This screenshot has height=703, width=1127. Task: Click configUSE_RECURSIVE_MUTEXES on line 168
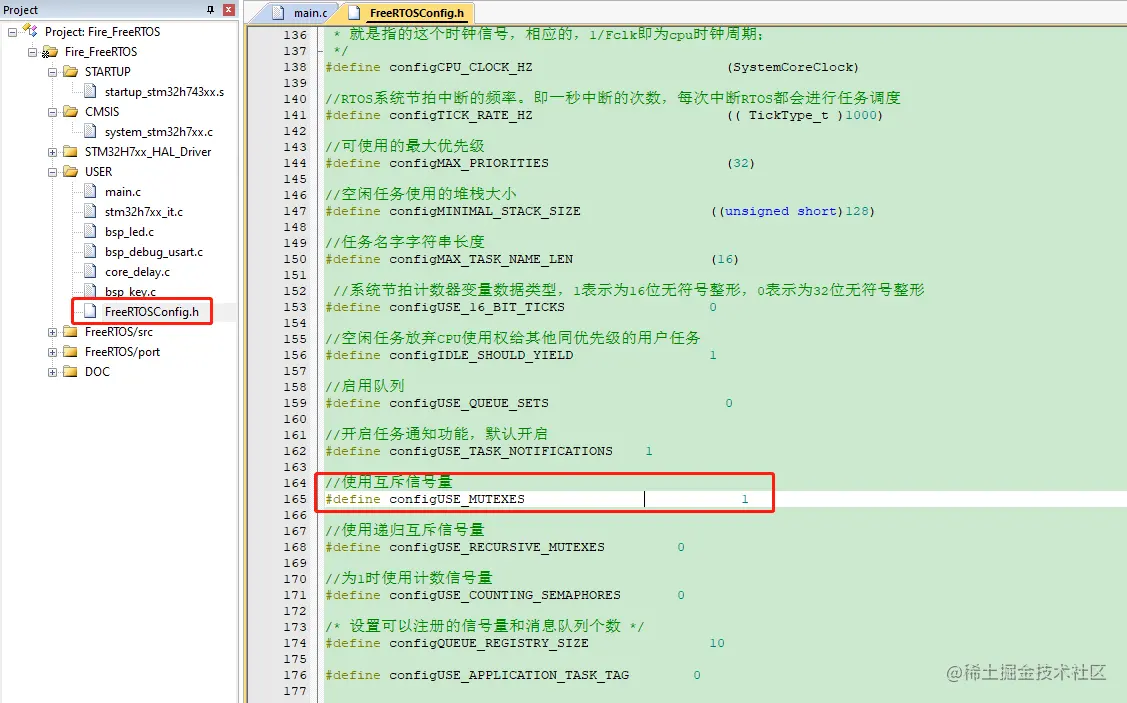pos(497,547)
